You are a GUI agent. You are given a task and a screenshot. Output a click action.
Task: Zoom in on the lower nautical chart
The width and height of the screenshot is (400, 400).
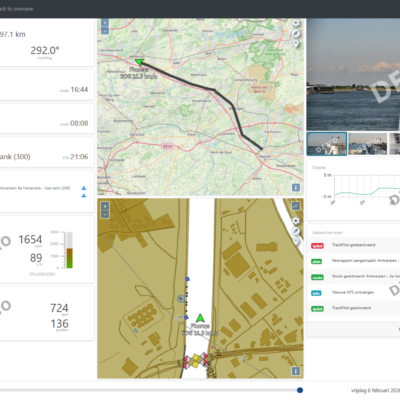click(x=105, y=206)
